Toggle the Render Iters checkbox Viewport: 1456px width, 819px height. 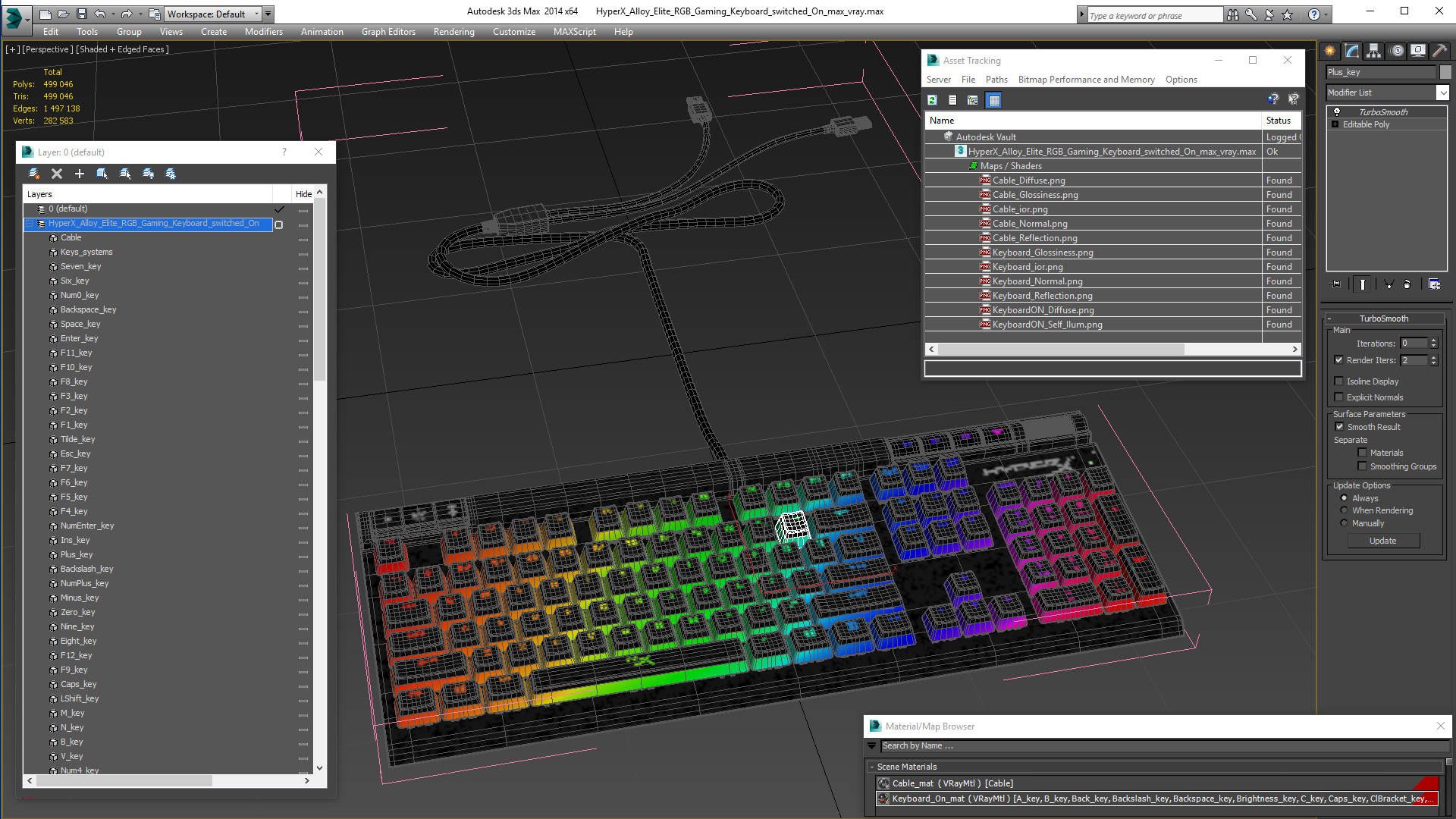[x=1339, y=360]
